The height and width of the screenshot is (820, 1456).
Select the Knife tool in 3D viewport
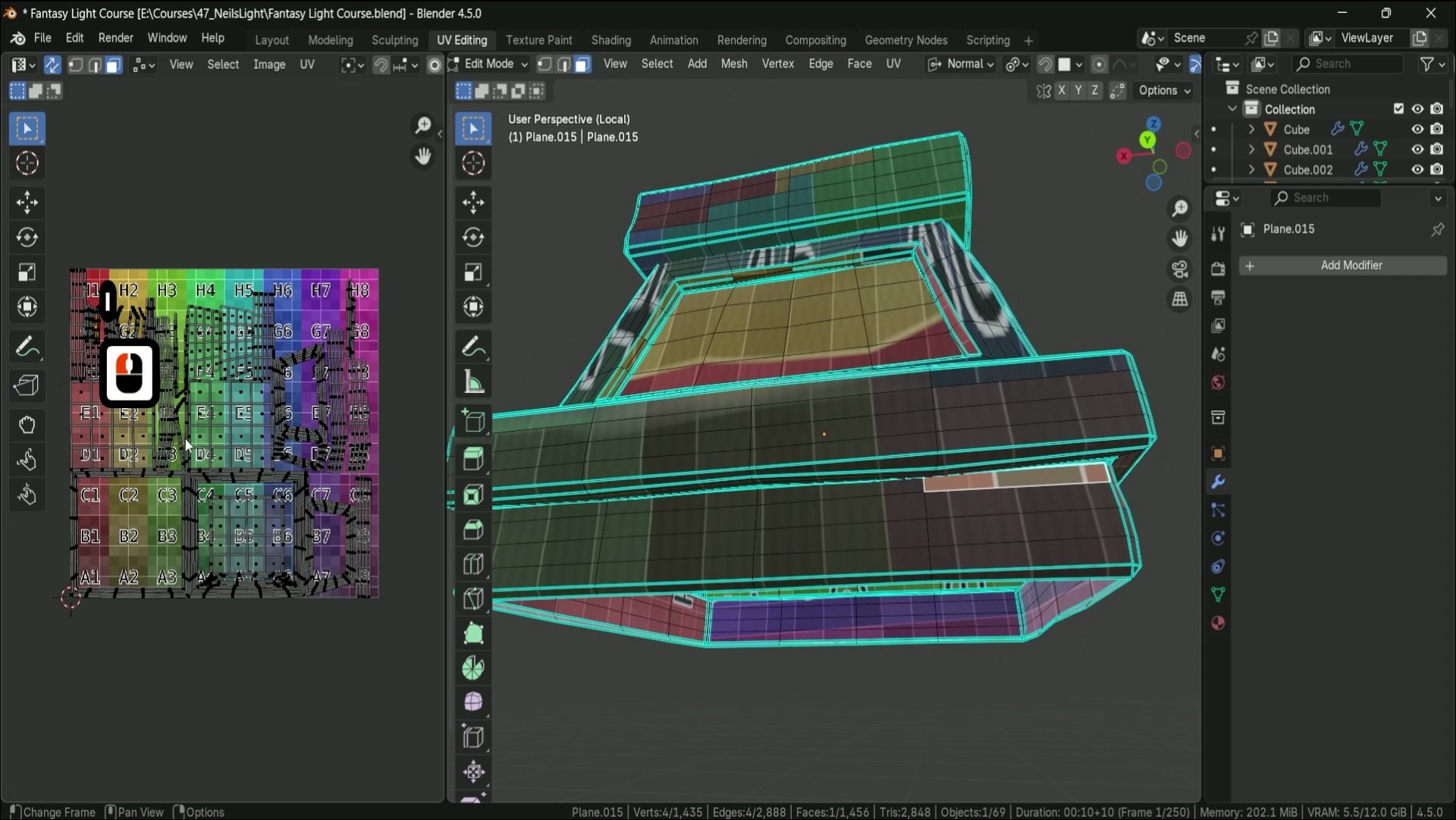(473, 599)
